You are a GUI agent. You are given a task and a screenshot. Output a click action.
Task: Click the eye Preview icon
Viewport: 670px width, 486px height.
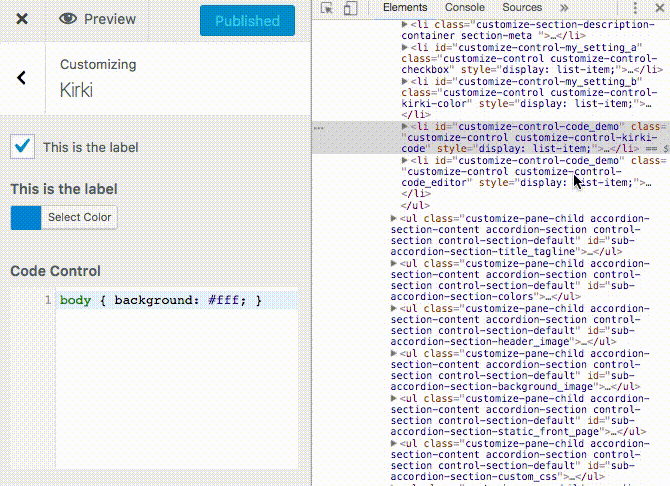pos(68,19)
